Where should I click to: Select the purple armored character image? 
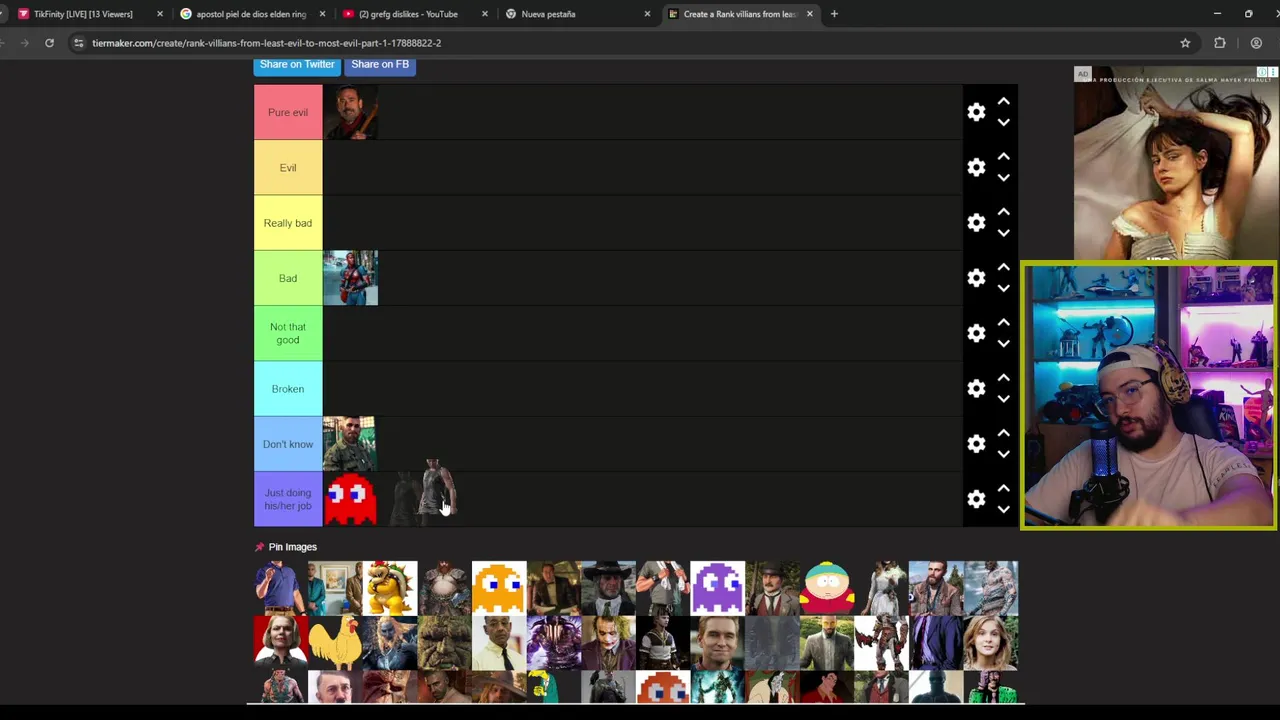click(553, 643)
